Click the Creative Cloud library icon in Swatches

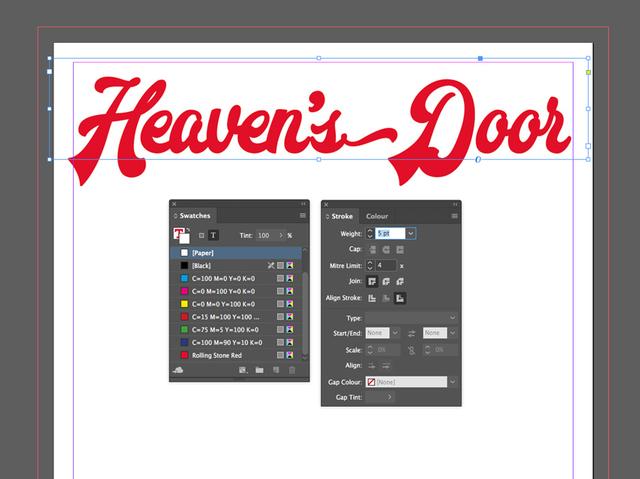point(178,370)
